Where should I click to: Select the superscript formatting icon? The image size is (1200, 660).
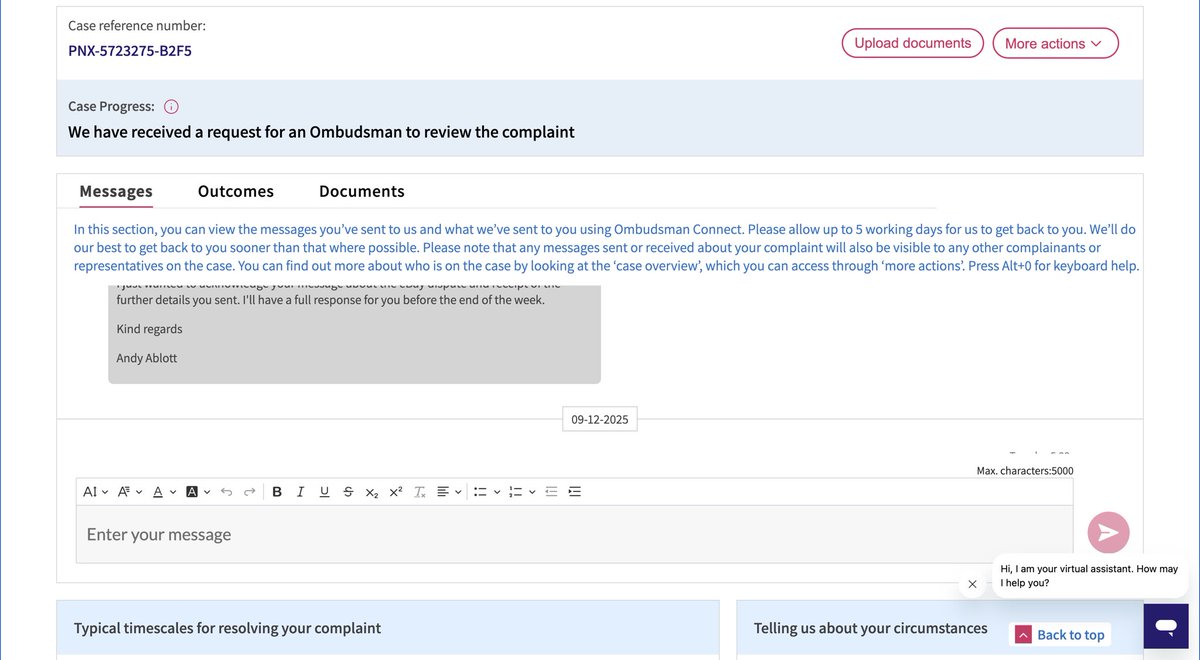(394, 491)
